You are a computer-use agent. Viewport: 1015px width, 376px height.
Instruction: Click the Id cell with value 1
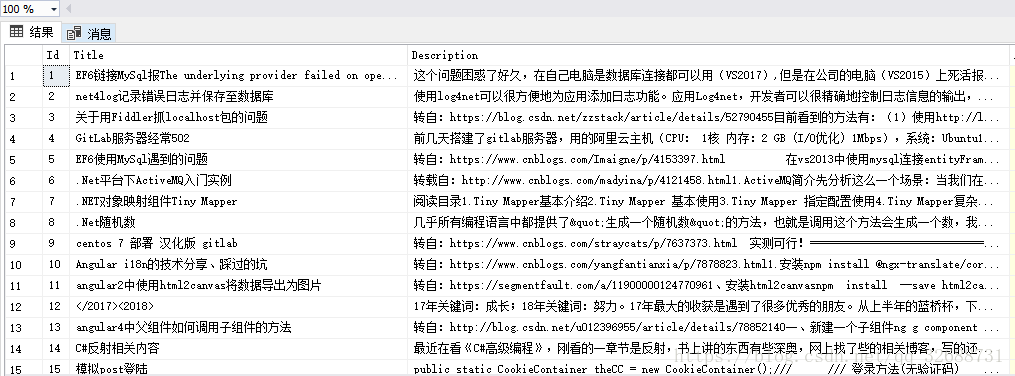coord(56,75)
